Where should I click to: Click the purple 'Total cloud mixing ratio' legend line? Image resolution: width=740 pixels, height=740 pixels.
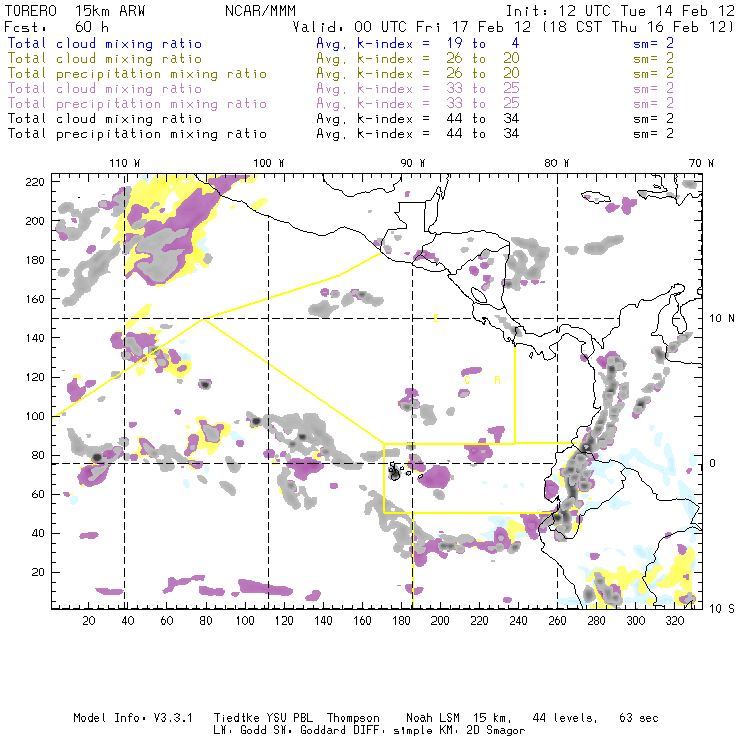[x=105, y=88]
